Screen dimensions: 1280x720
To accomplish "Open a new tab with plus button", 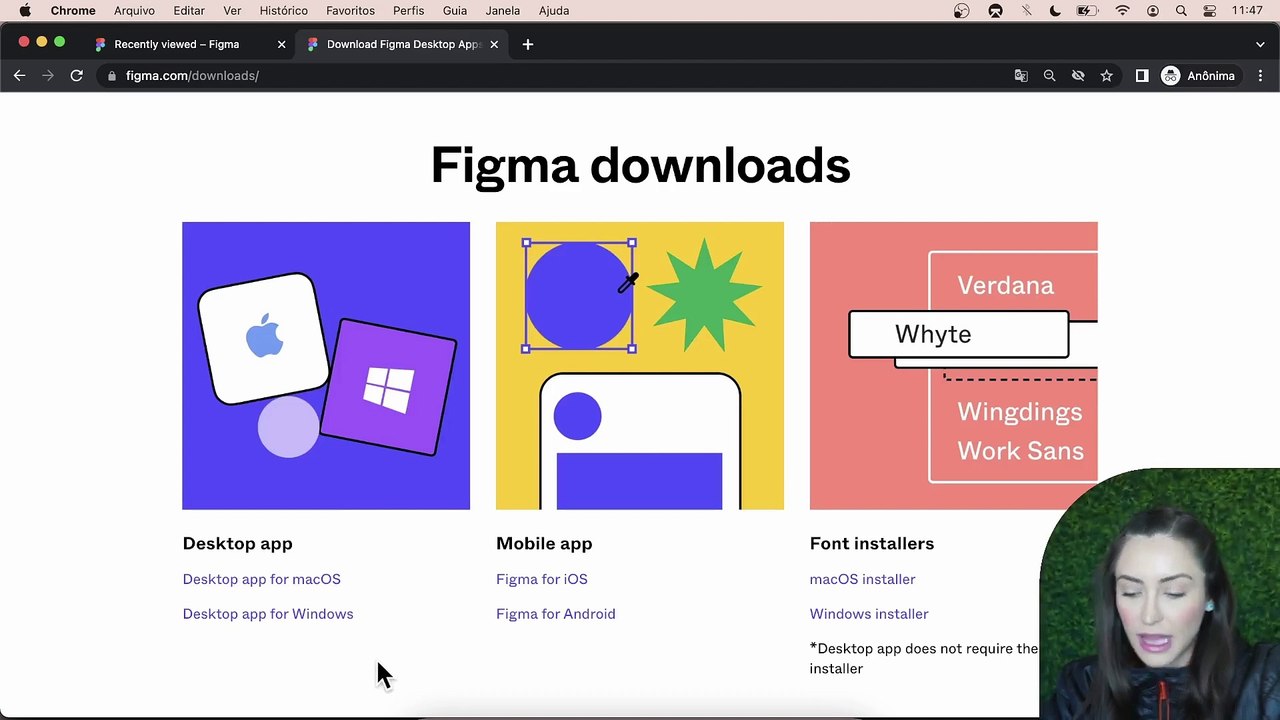I will point(528,44).
